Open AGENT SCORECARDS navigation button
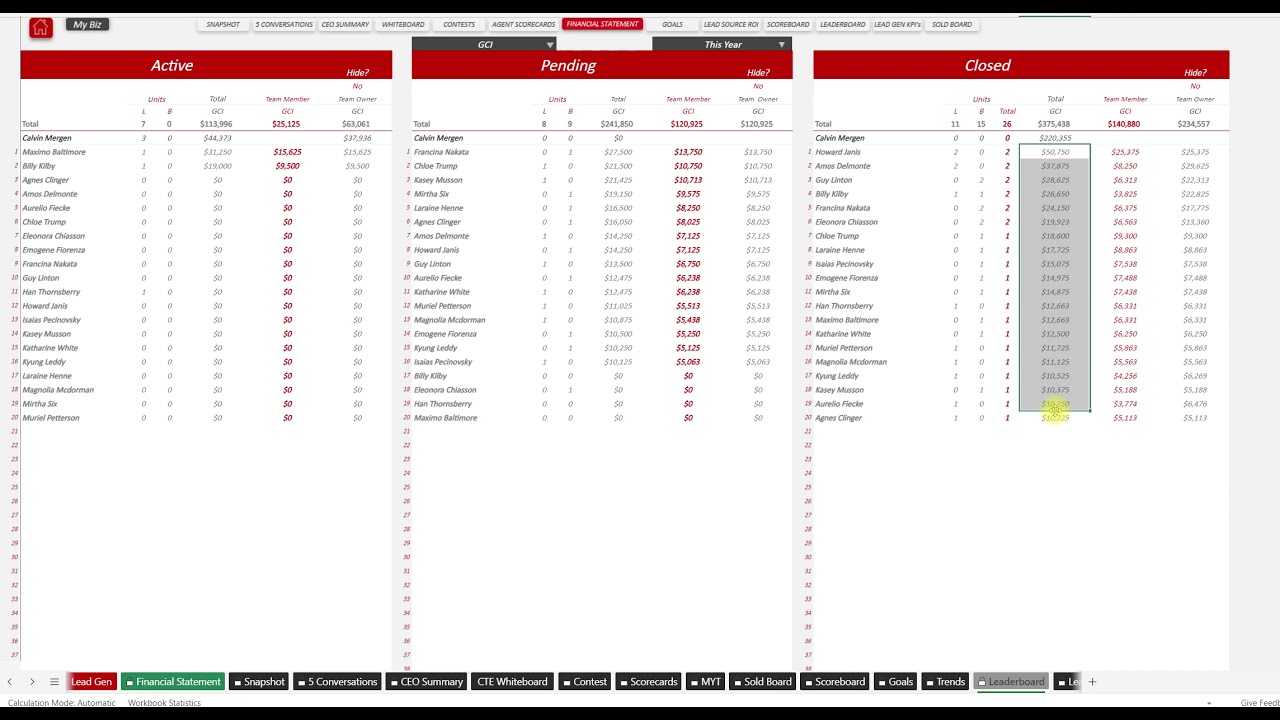 coord(523,24)
